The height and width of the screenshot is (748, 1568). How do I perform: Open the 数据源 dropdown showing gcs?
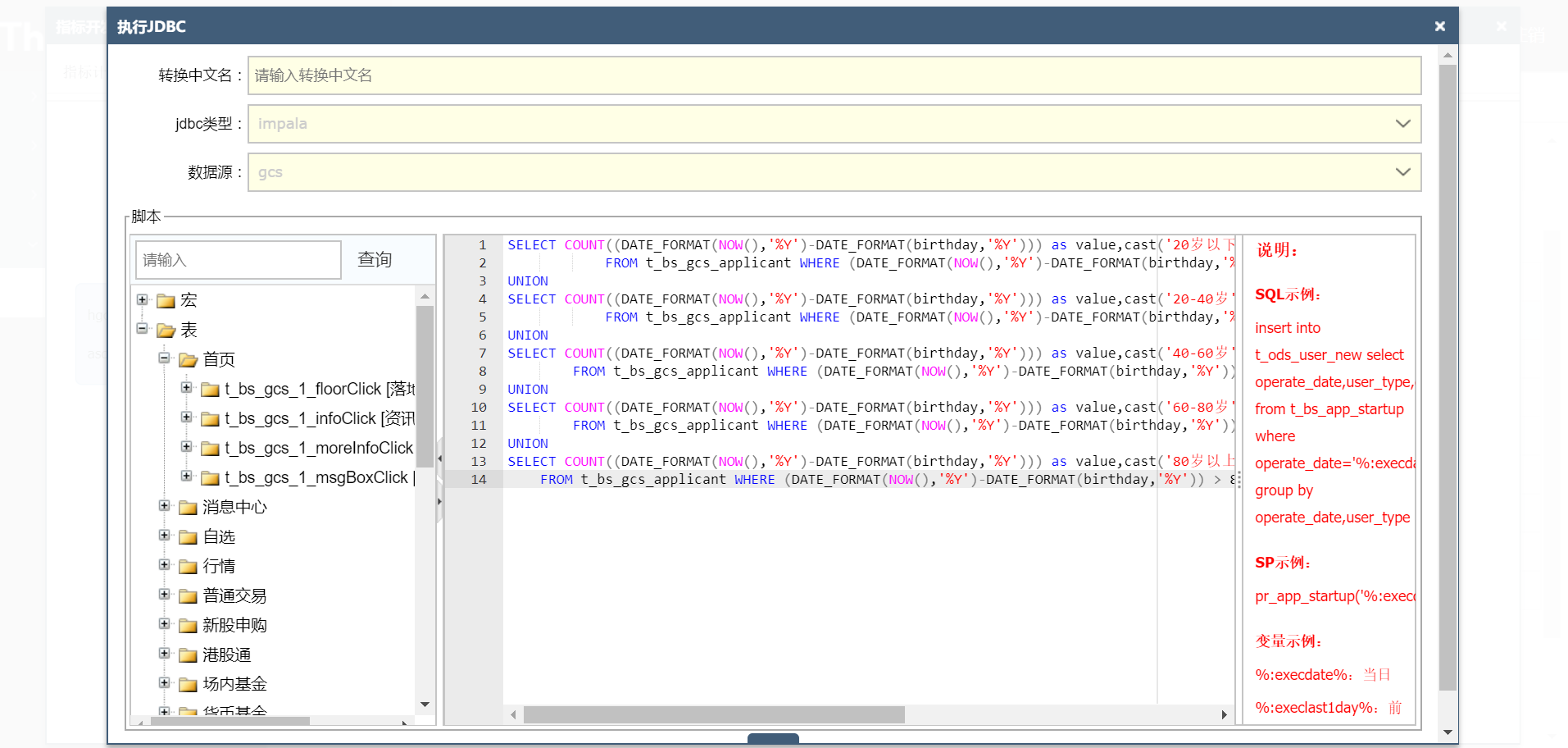pyautogui.click(x=834, y=172)
